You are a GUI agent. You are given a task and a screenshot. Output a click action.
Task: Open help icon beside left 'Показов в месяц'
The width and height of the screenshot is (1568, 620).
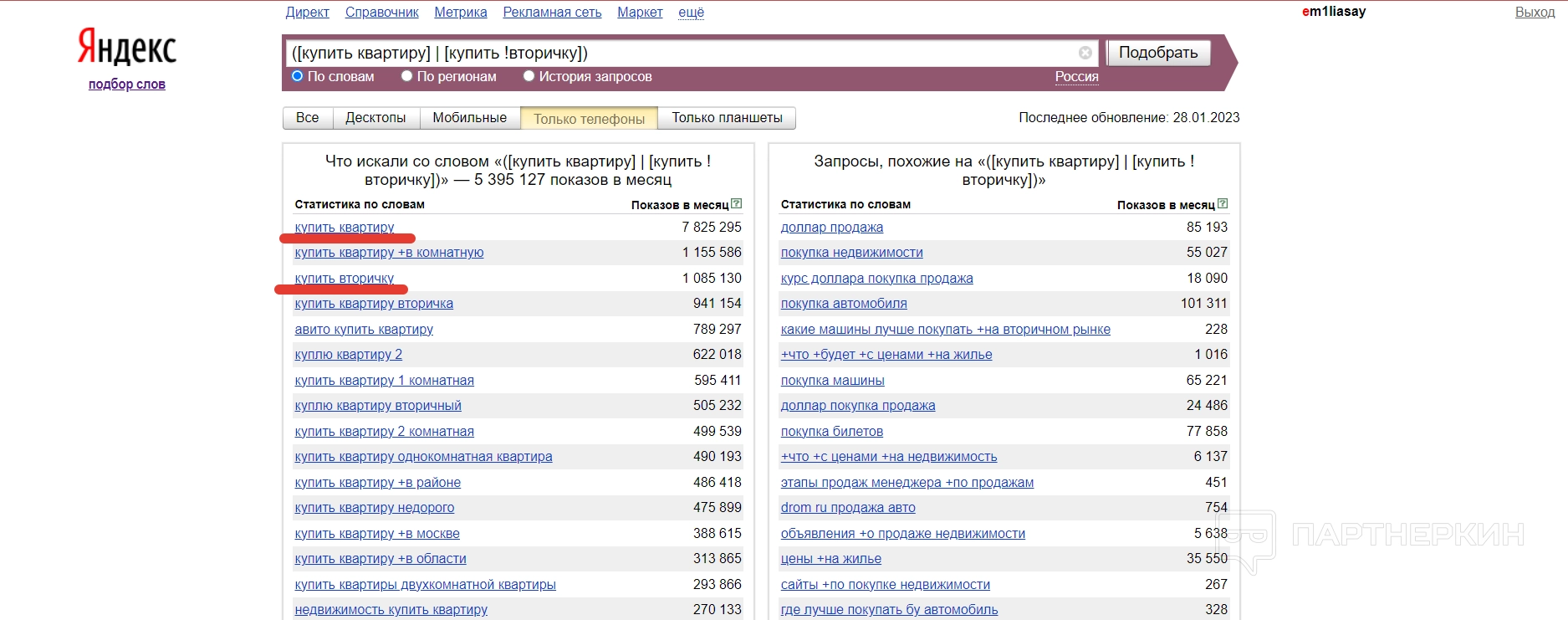pos(737,203)
